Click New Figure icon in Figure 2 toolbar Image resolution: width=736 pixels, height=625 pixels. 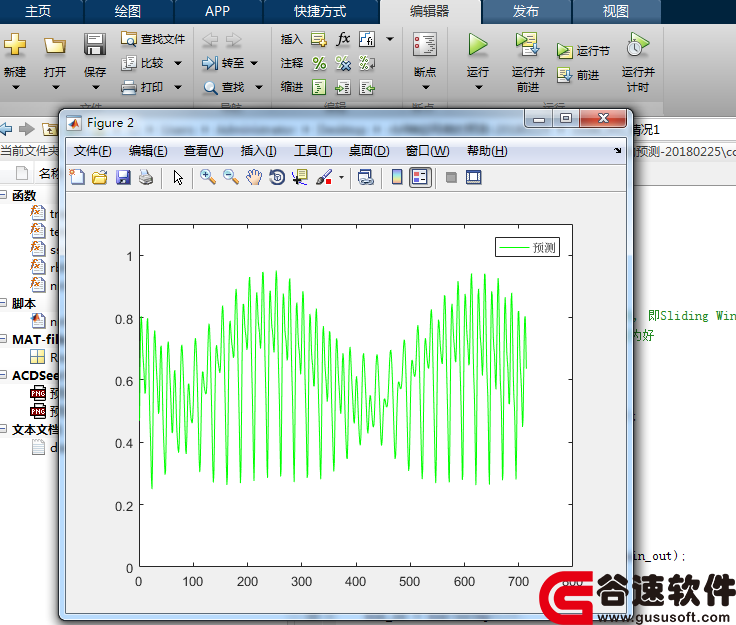pyautogui.click(x=77, y=177)
